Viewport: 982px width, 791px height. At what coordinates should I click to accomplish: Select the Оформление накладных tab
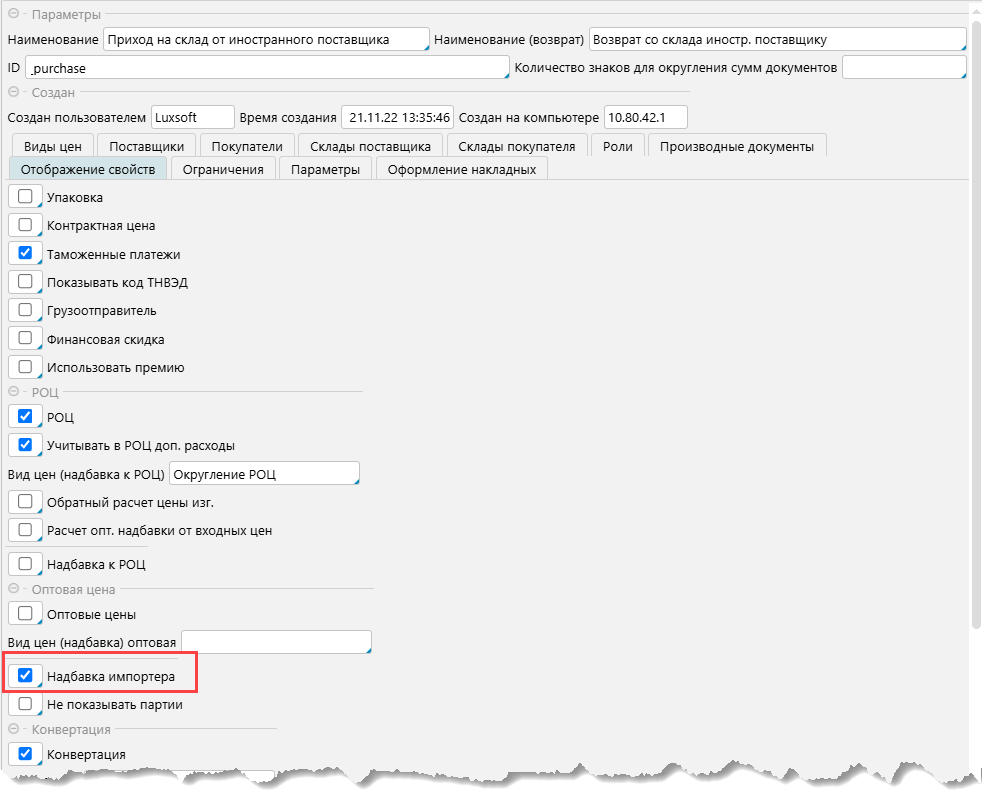[x=461, y=169]
